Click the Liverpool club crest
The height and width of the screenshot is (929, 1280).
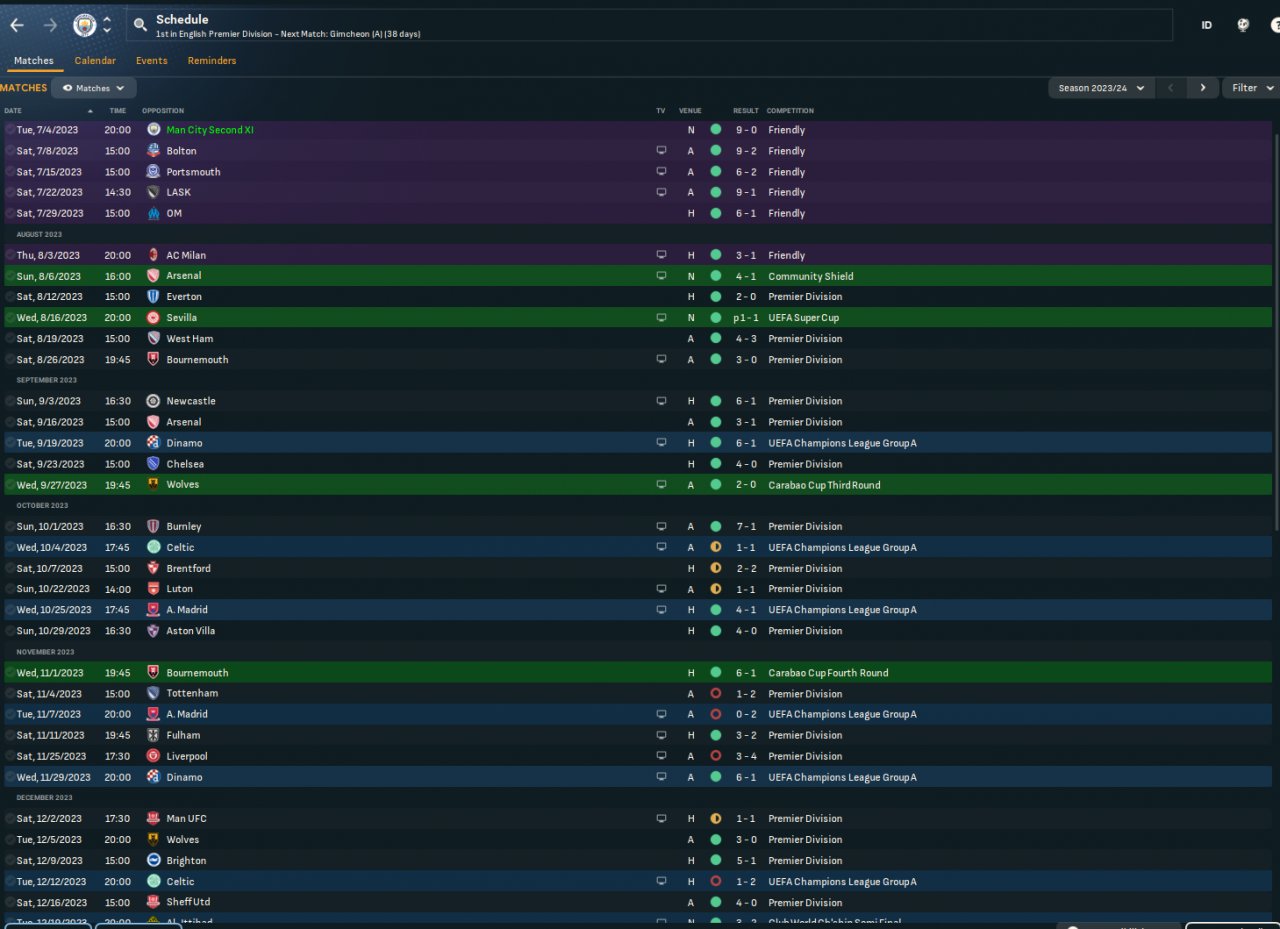(153, 757)
